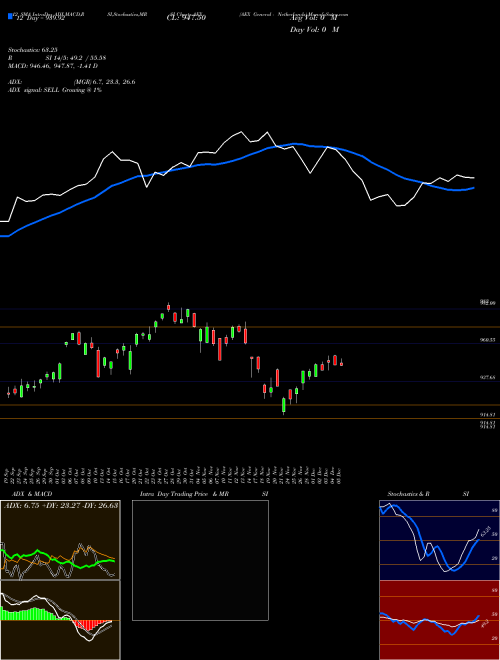This screenshot has height=660, width=500.
Task: Click the blue-background Stochastics mini chart
Action: pos(439,540)
